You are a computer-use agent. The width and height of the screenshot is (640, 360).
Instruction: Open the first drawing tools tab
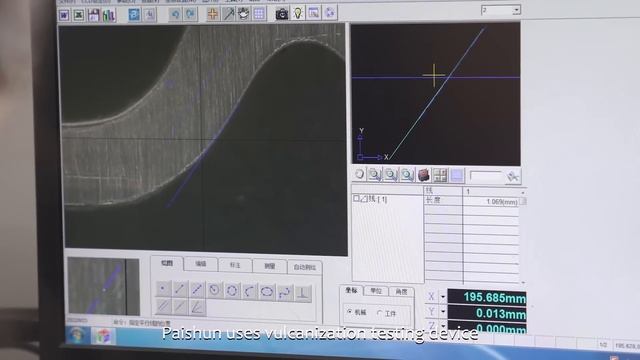click(x=167, y=263)
